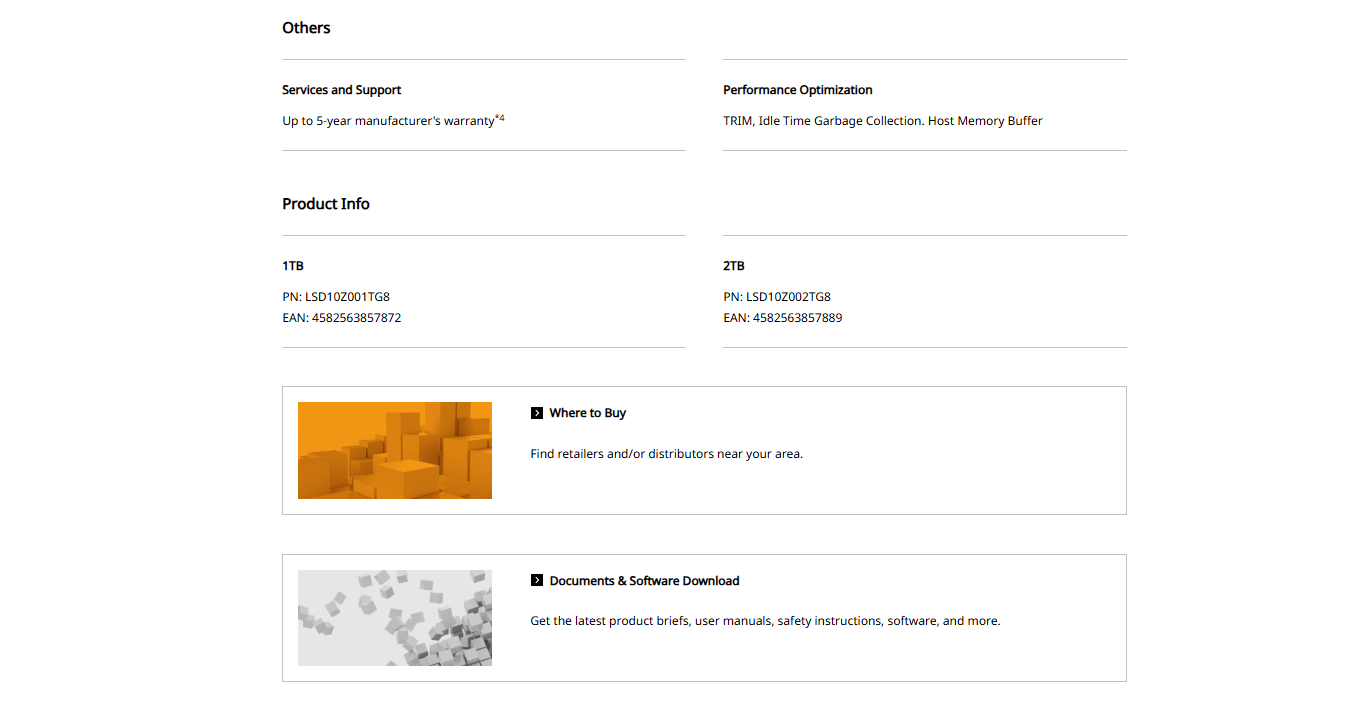Click the Performance Optimization label

pos(798,90)
